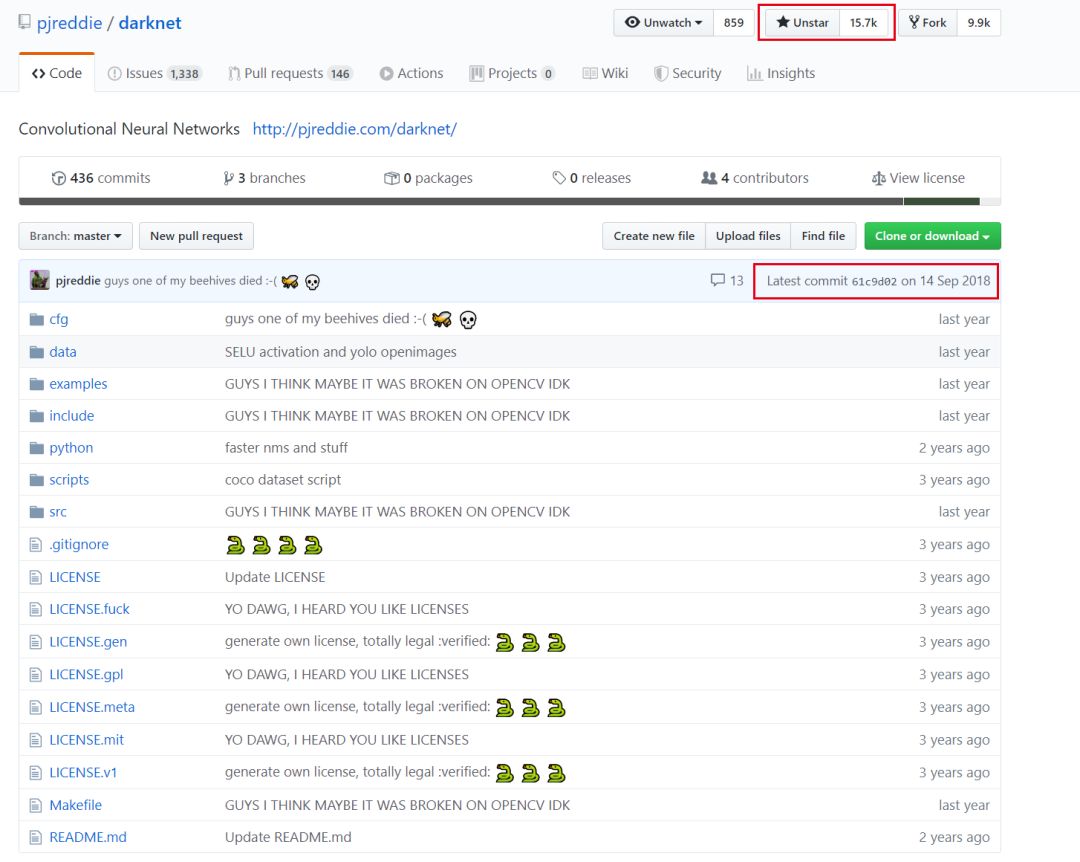Screen dimensions: 1080x862
Task: View the 436 commits history
Action: (x=101, y=178)
